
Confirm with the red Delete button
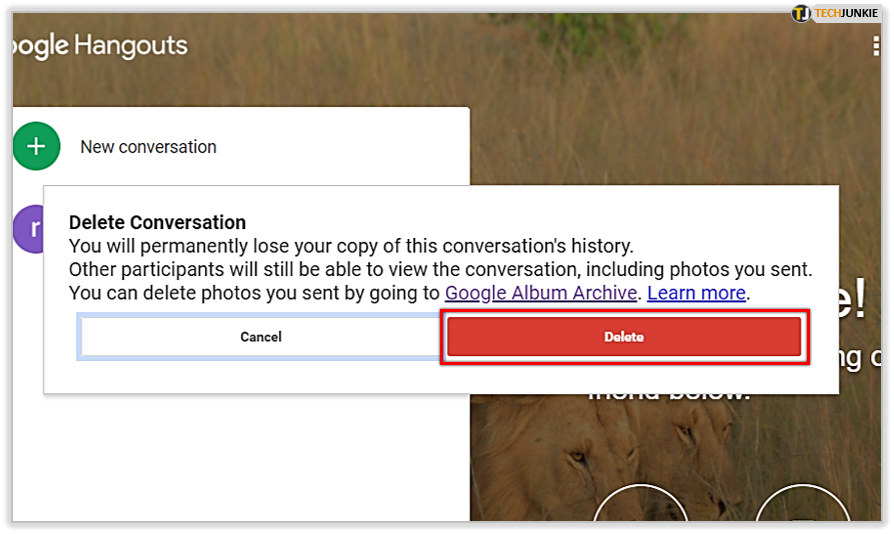[x=624, y=337]
